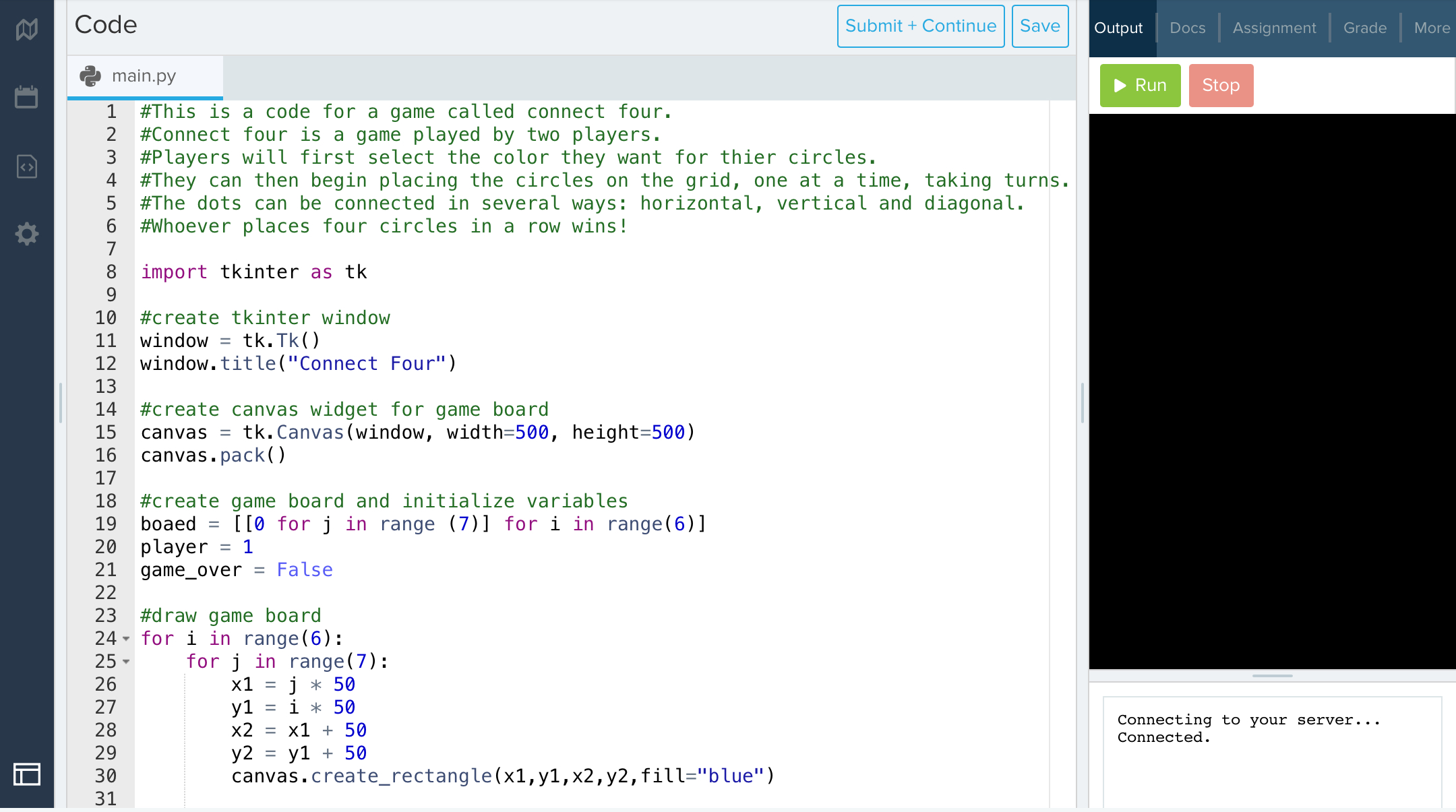This screenshot has width=1456, height=812.
Task: Switch to the Assignment tab
Action: [1274, 28]
